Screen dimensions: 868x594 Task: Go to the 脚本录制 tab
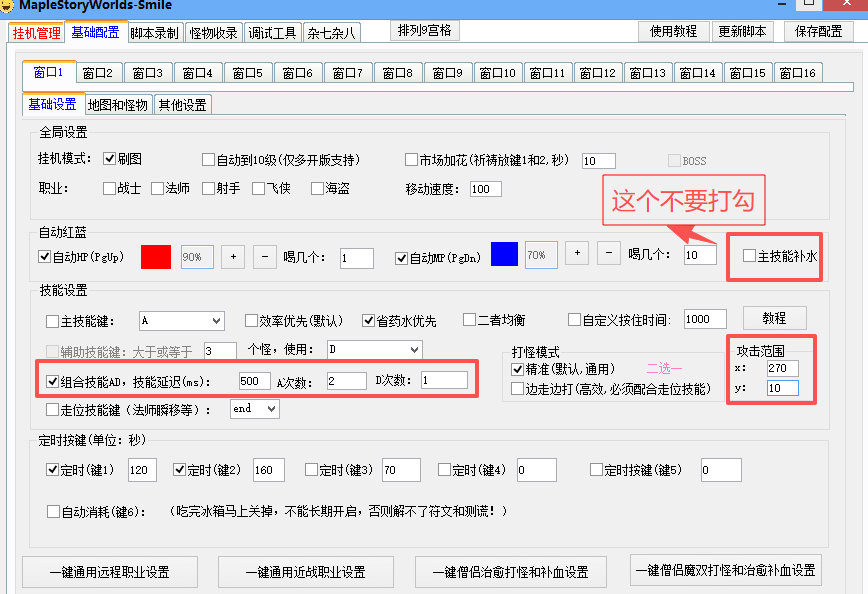[x=154, y=33]
